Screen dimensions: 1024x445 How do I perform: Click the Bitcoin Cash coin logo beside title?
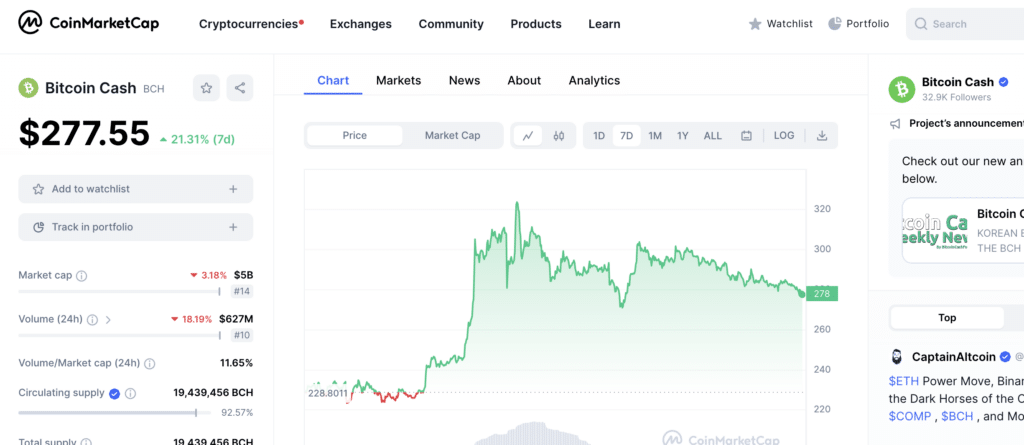point(29,88)
